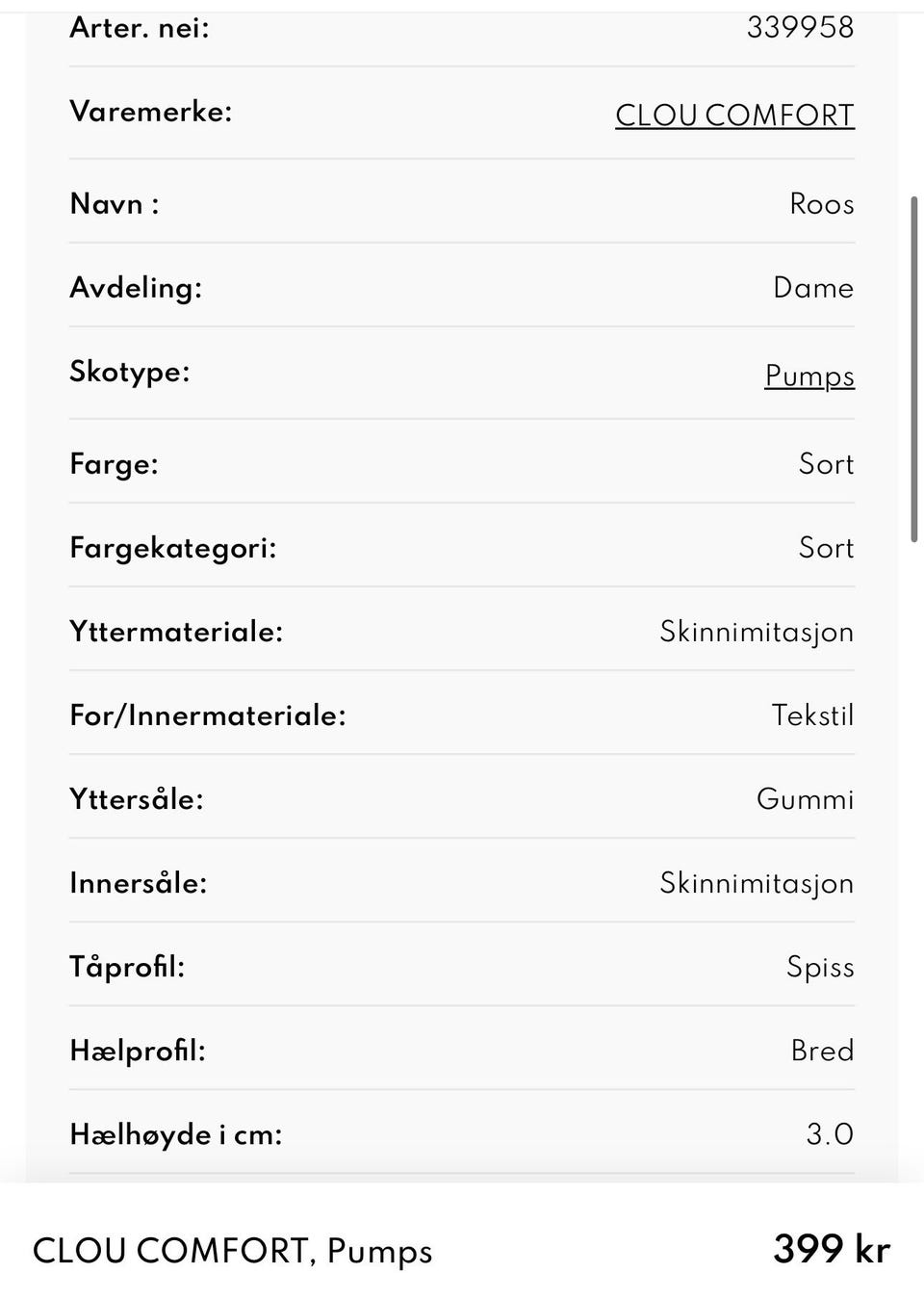Tap the bottom bar product title
Viewport: 924px width, 1299px height.
233,1251
